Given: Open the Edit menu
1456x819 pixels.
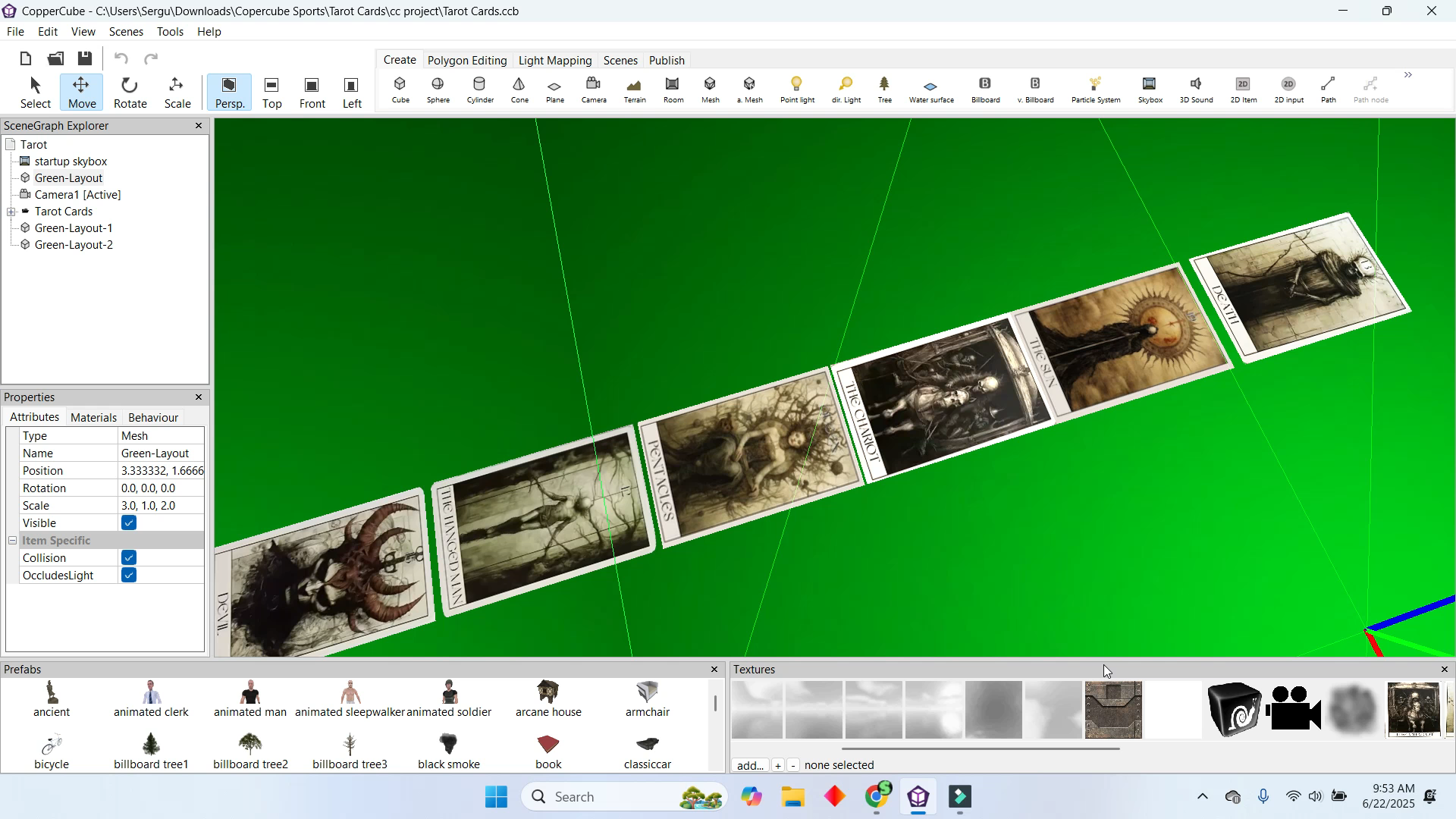Looking at the screenshot, I should [48, 32].
